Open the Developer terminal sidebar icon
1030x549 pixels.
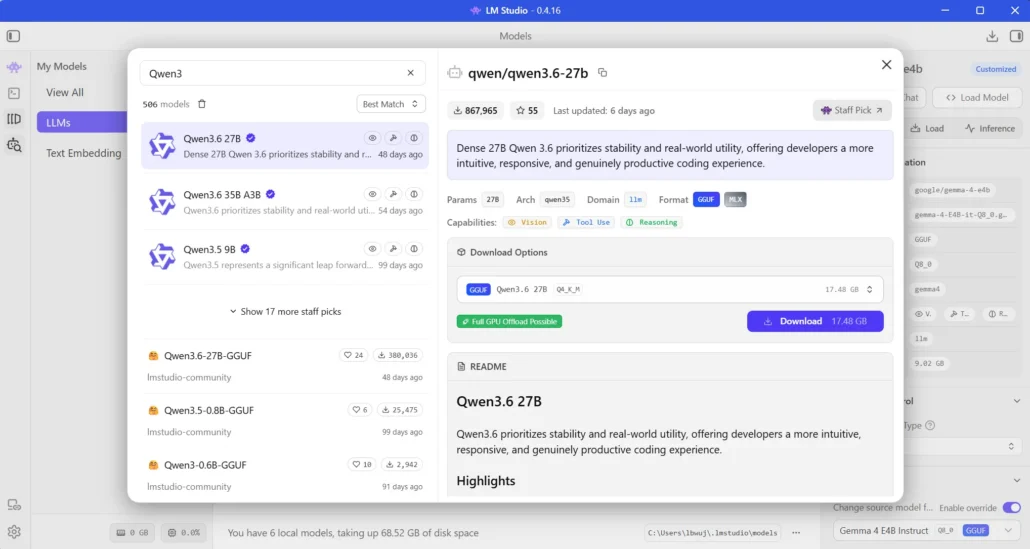[x=14, y=93]
